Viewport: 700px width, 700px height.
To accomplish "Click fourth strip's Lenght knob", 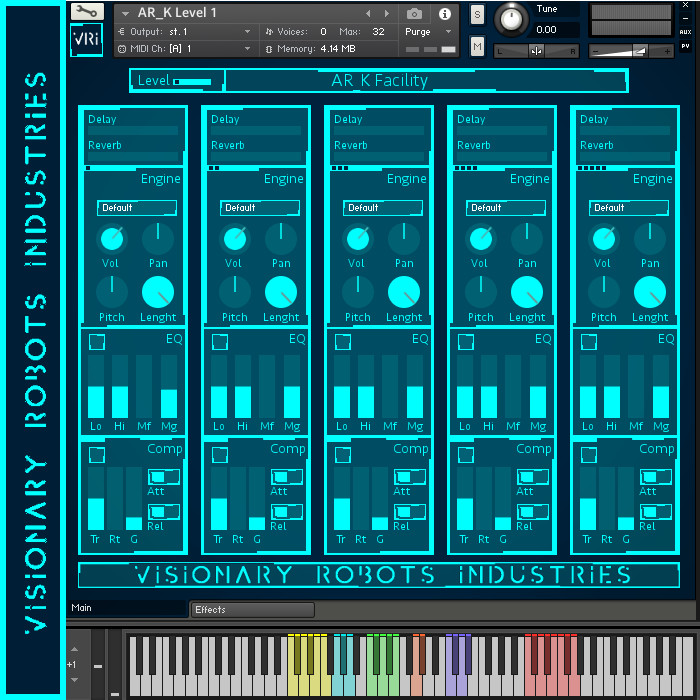I will [x=527, y=292].
